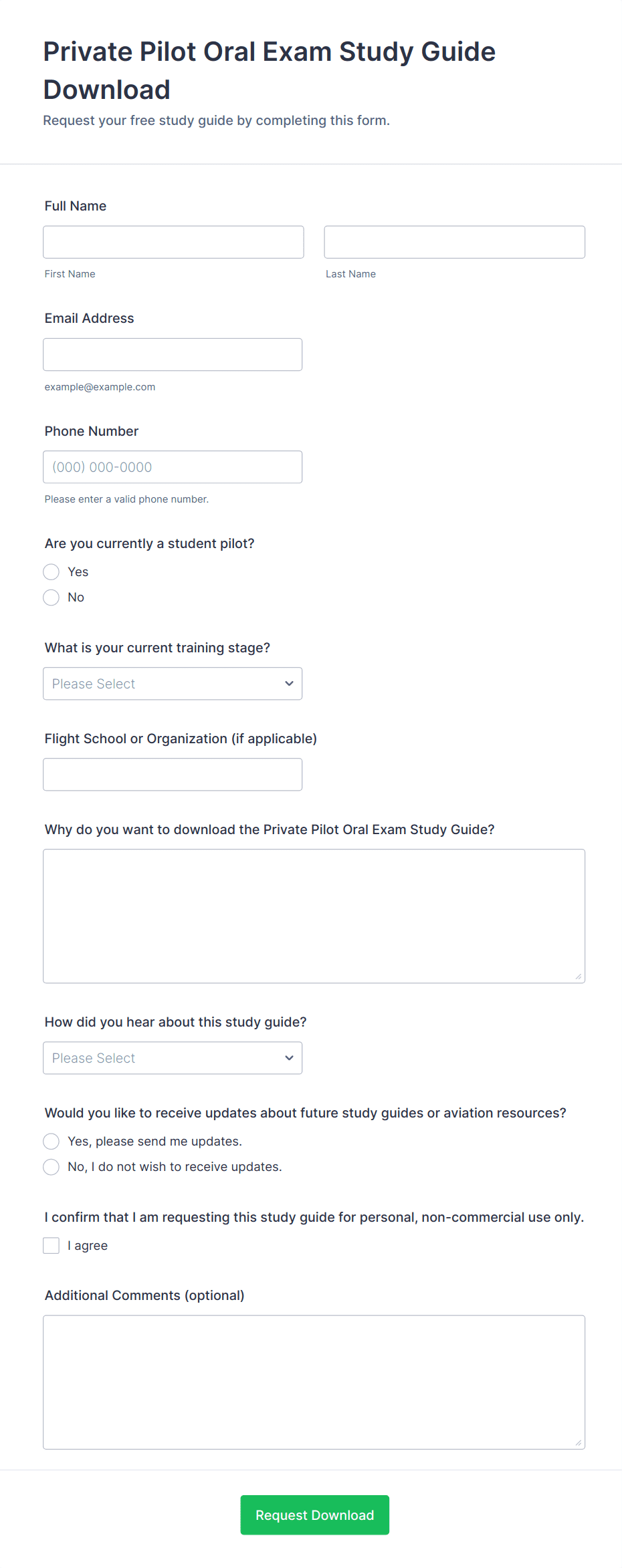The image size is (622, 1568).
Task: Choose No, I do not wish updates
Action: point(51,1167)
